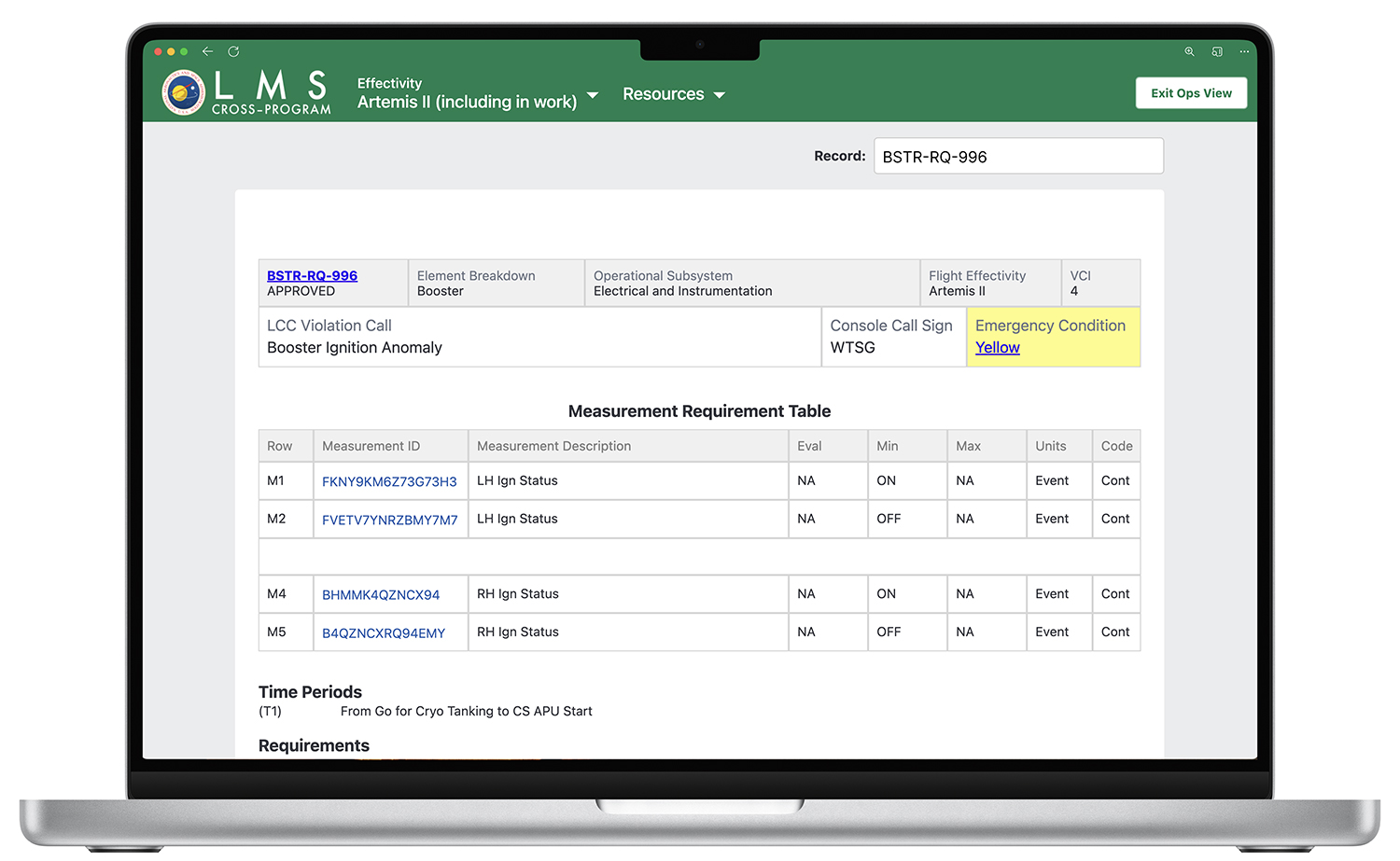Open the Yellow emergency condition link
This screenshot has height=861, width=1400.
(997, 347)
